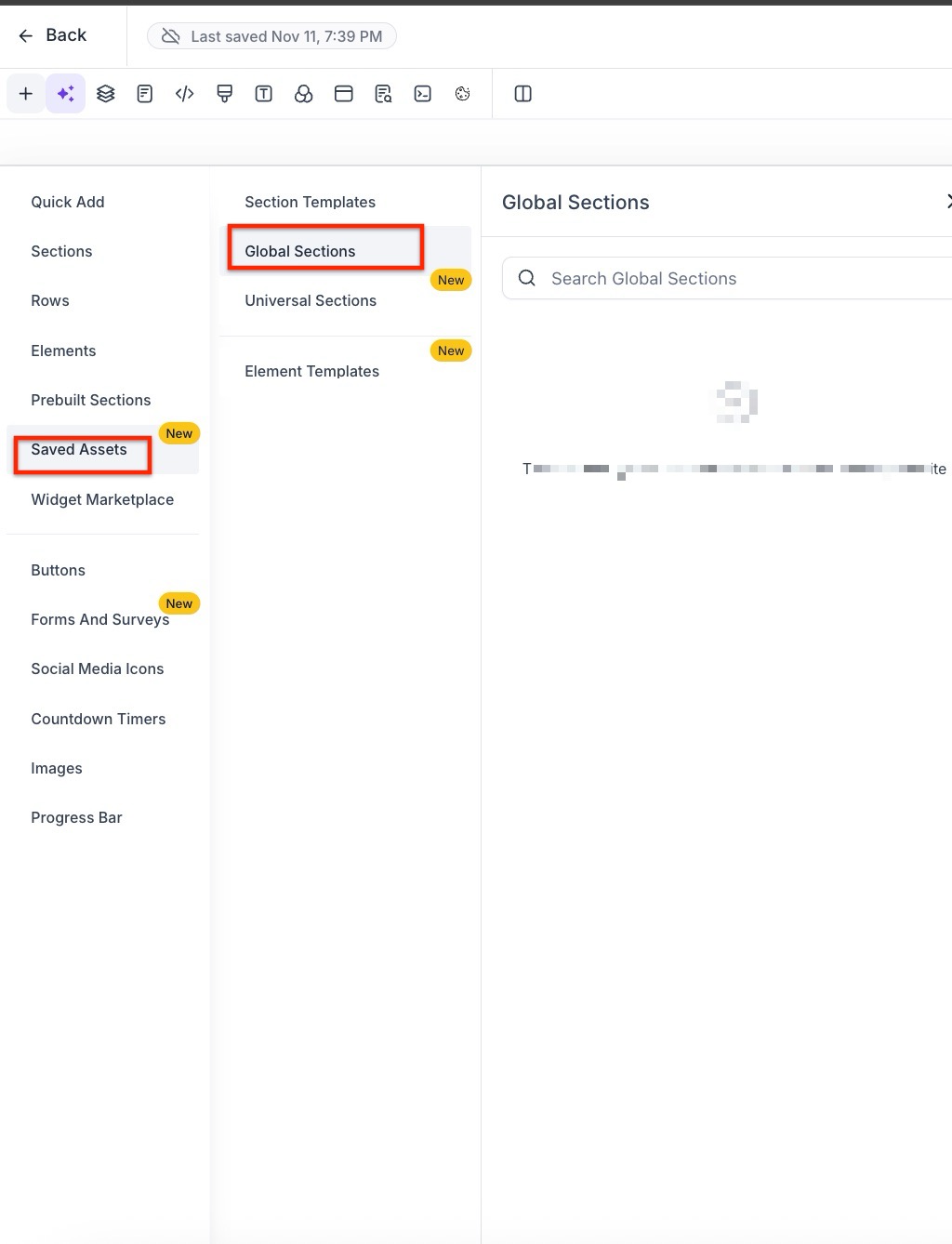Open the terminal prompt icon
The image size is (952, 1244).
click(423, 94)
